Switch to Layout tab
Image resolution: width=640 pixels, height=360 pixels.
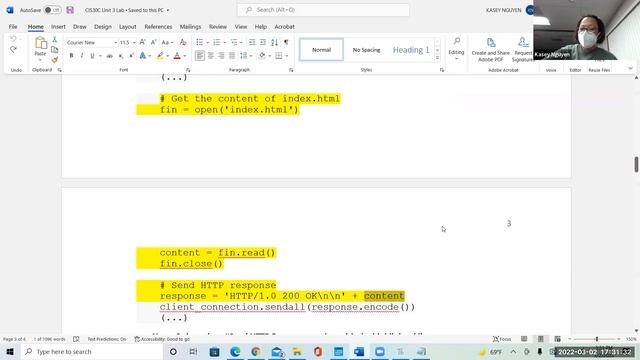pyautogui.click(x=127, y=27)
